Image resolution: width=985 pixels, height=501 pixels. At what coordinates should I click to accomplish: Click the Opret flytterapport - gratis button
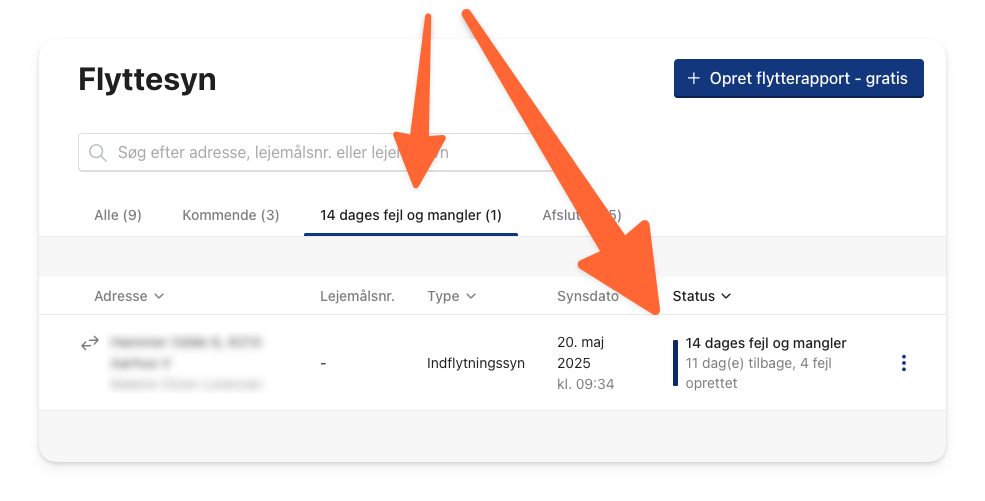click(x=798, y=78)
